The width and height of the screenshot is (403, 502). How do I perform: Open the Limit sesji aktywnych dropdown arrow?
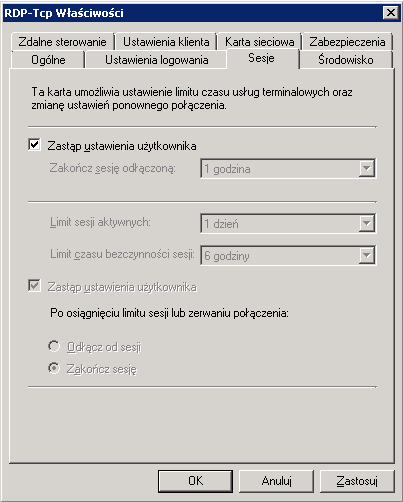pos(367,223)
